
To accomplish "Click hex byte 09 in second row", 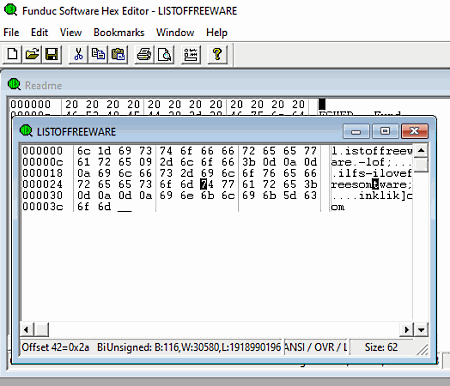I will pyautogui.click(x=145, y=162).
